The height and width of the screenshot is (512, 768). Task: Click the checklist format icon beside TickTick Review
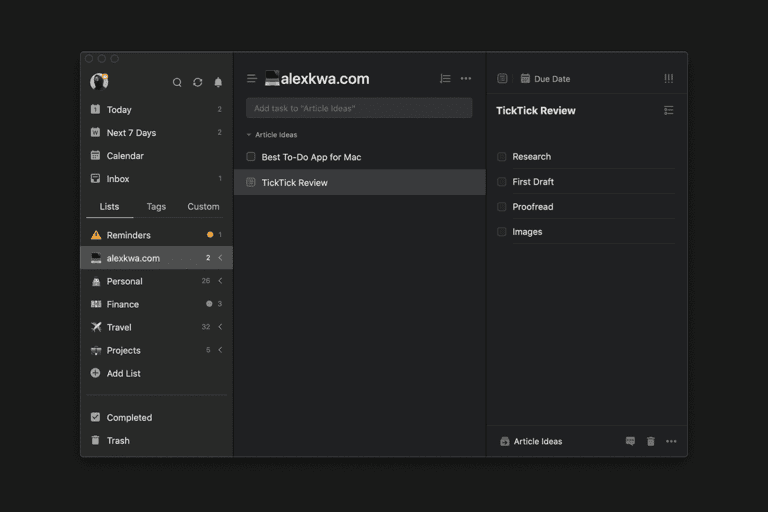pyautogui.click(x=669, y=111)
